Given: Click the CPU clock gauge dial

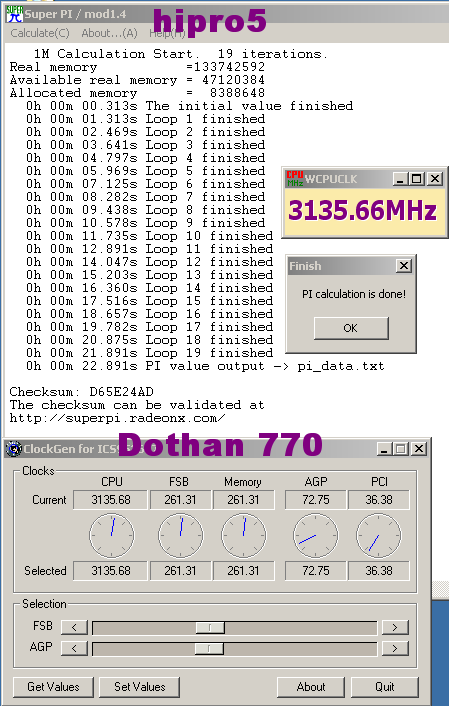Looking at the screenshot, I should [111, 536].
